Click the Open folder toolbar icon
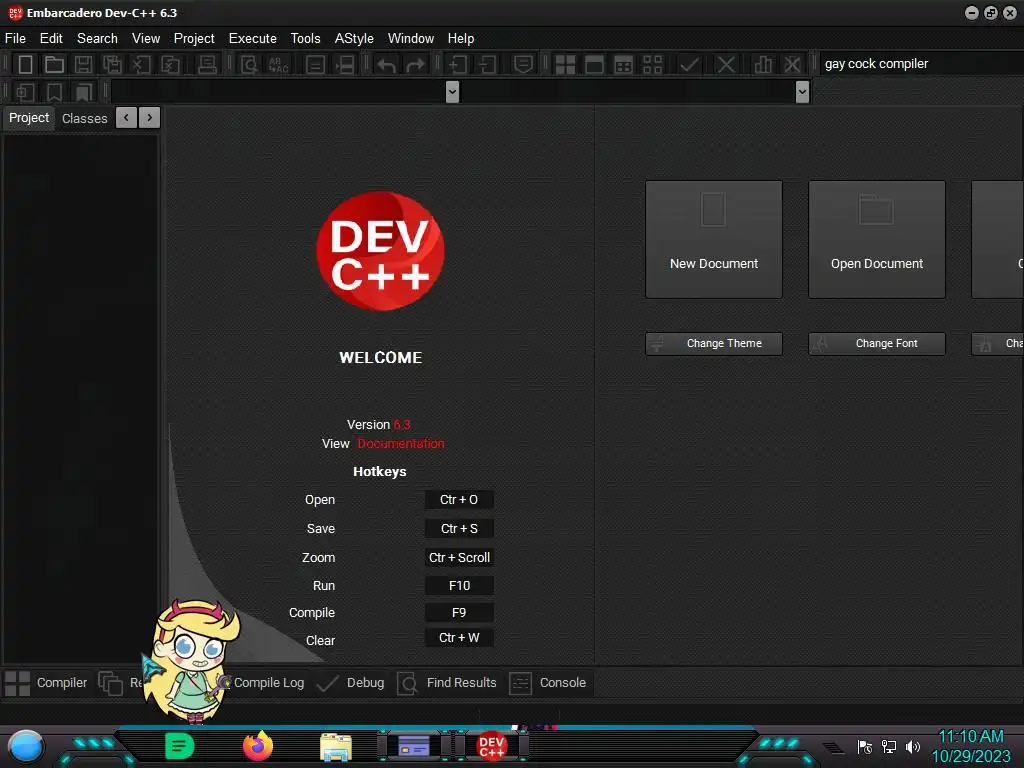The width and height of the screenshot is (1024, 768). click(x=54, y=65)
